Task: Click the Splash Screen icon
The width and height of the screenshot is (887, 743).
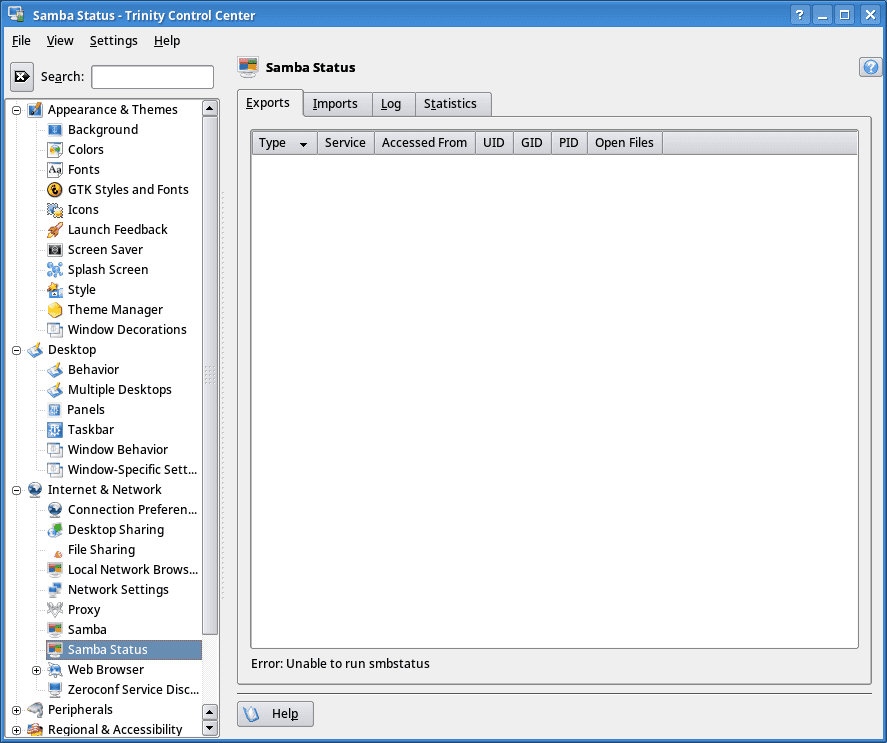Action: pos(55,270)
